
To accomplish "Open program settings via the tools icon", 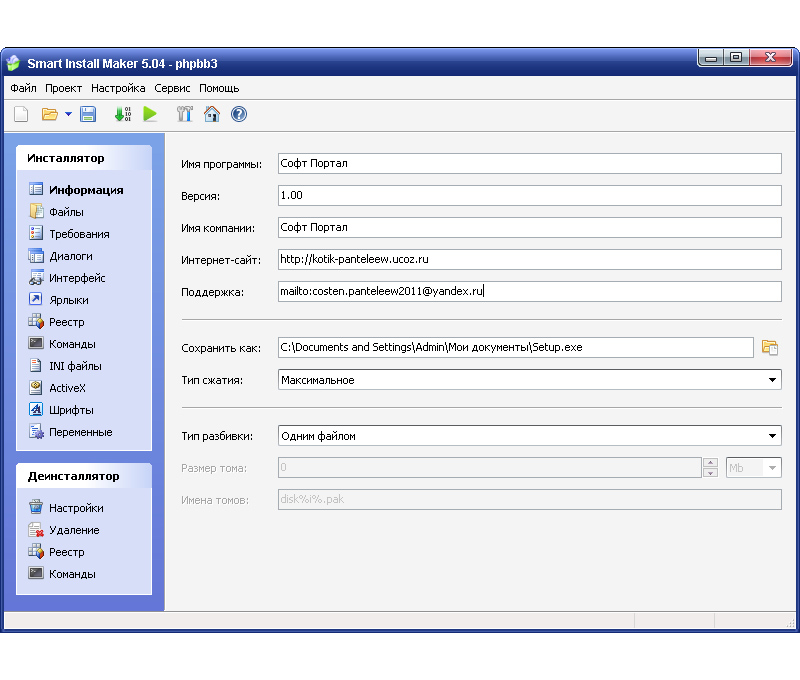I will 185,114.
